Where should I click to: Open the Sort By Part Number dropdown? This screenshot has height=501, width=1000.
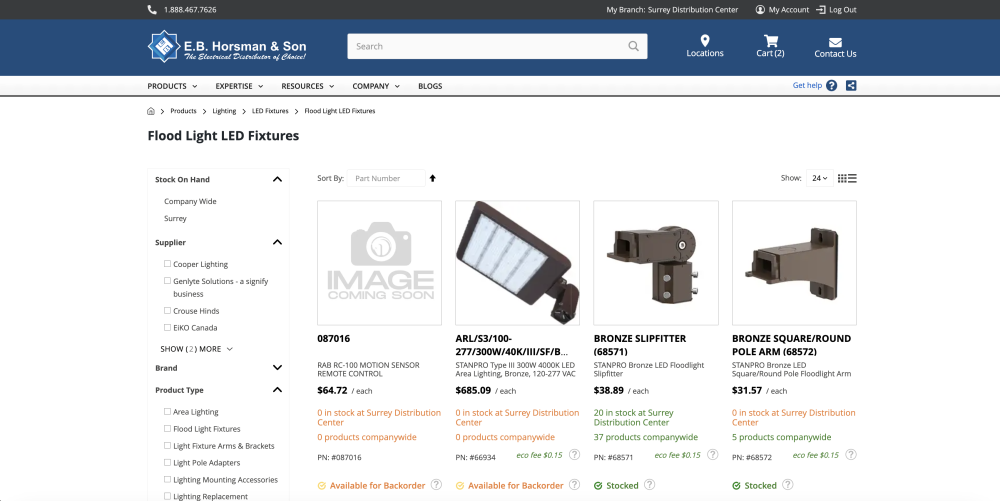point(386,178)
